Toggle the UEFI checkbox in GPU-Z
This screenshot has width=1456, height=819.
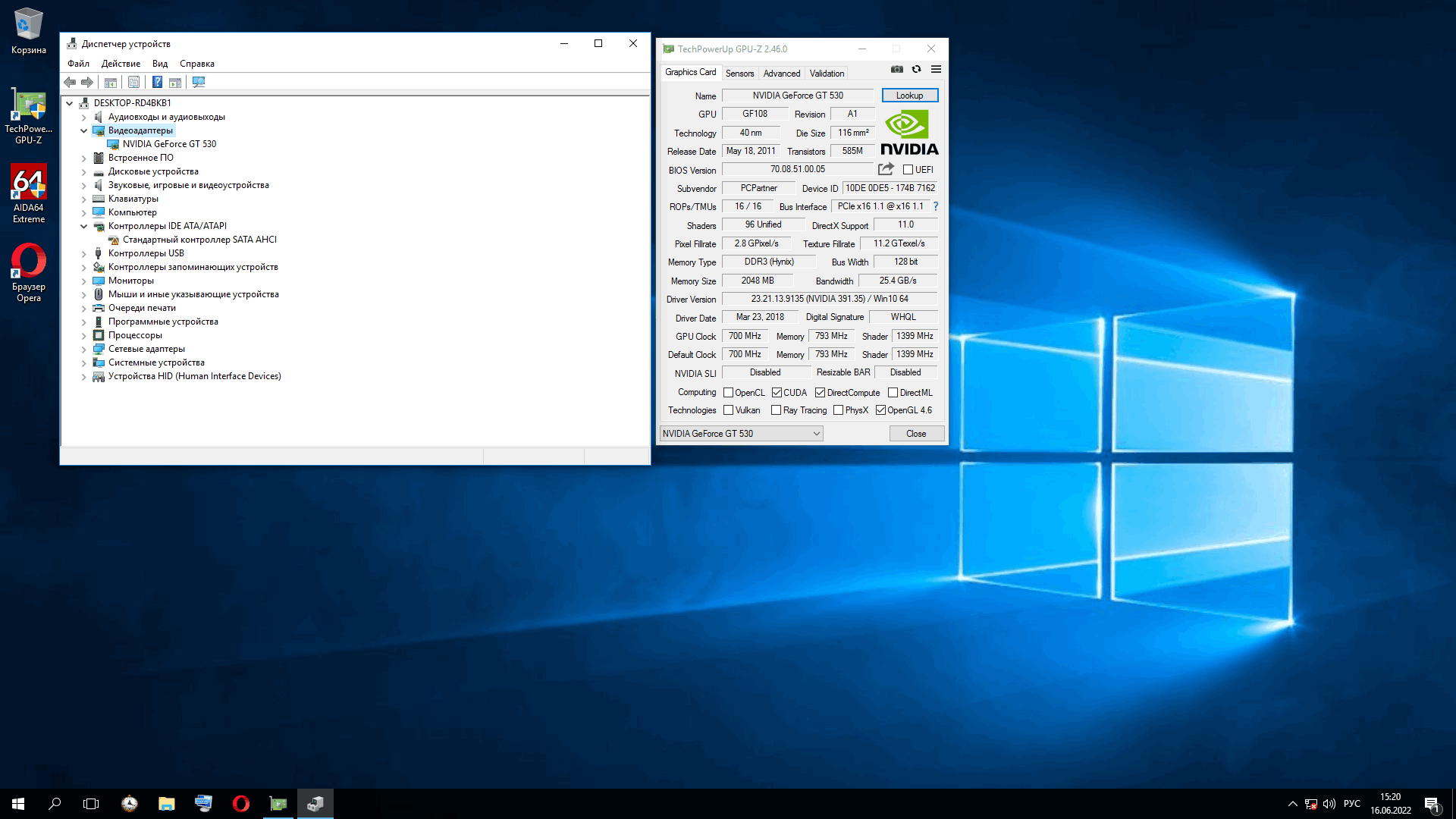coord(908,170)
